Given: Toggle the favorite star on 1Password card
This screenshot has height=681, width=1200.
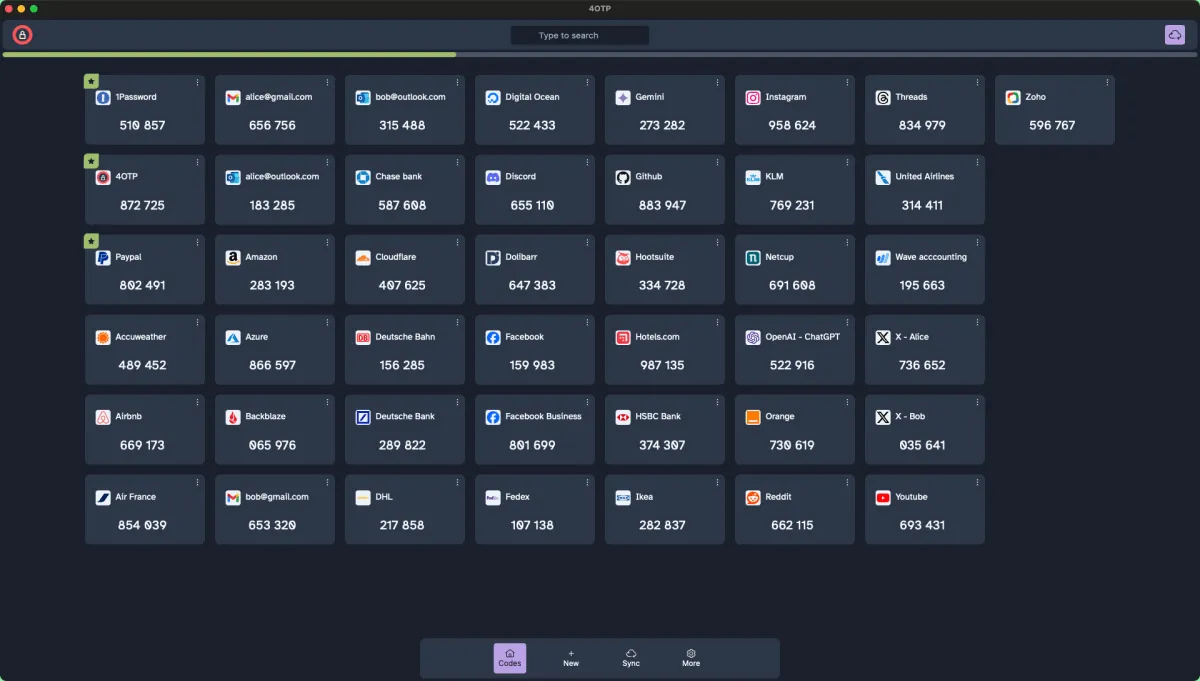Looking at the screenshot, I should click(x=91, y=81).
